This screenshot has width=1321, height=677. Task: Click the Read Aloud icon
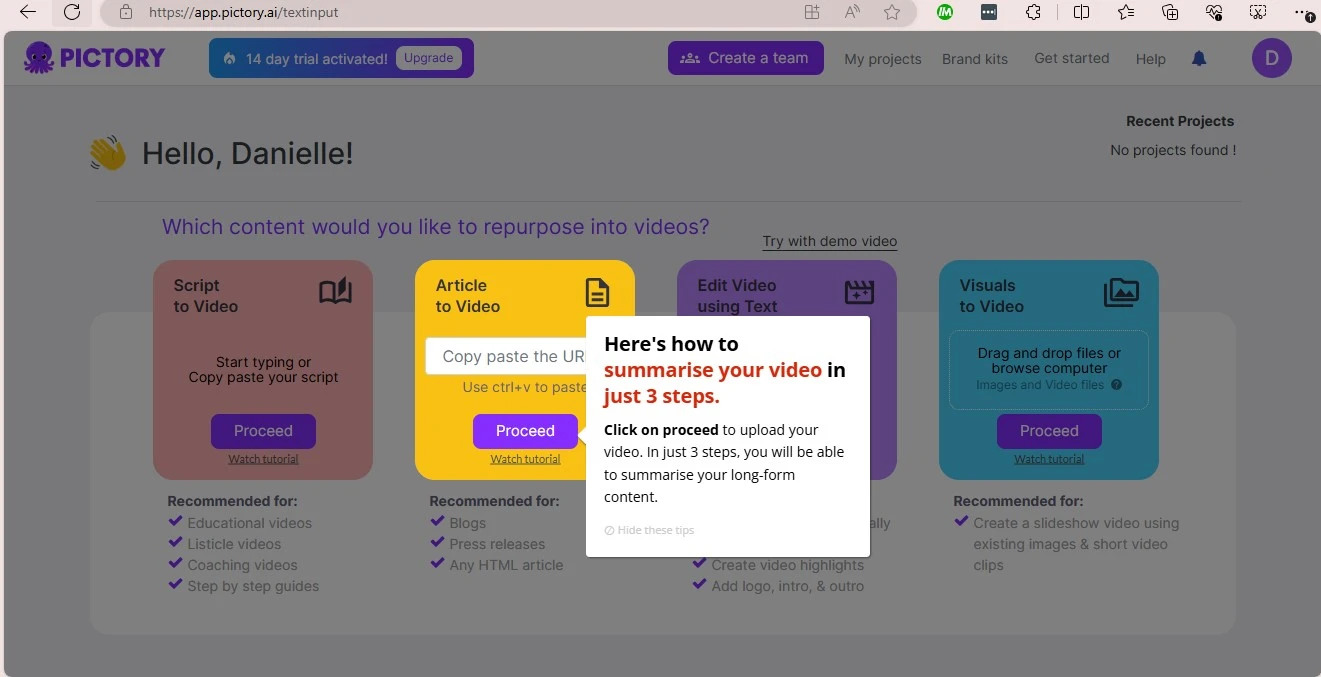click(852, 13)
